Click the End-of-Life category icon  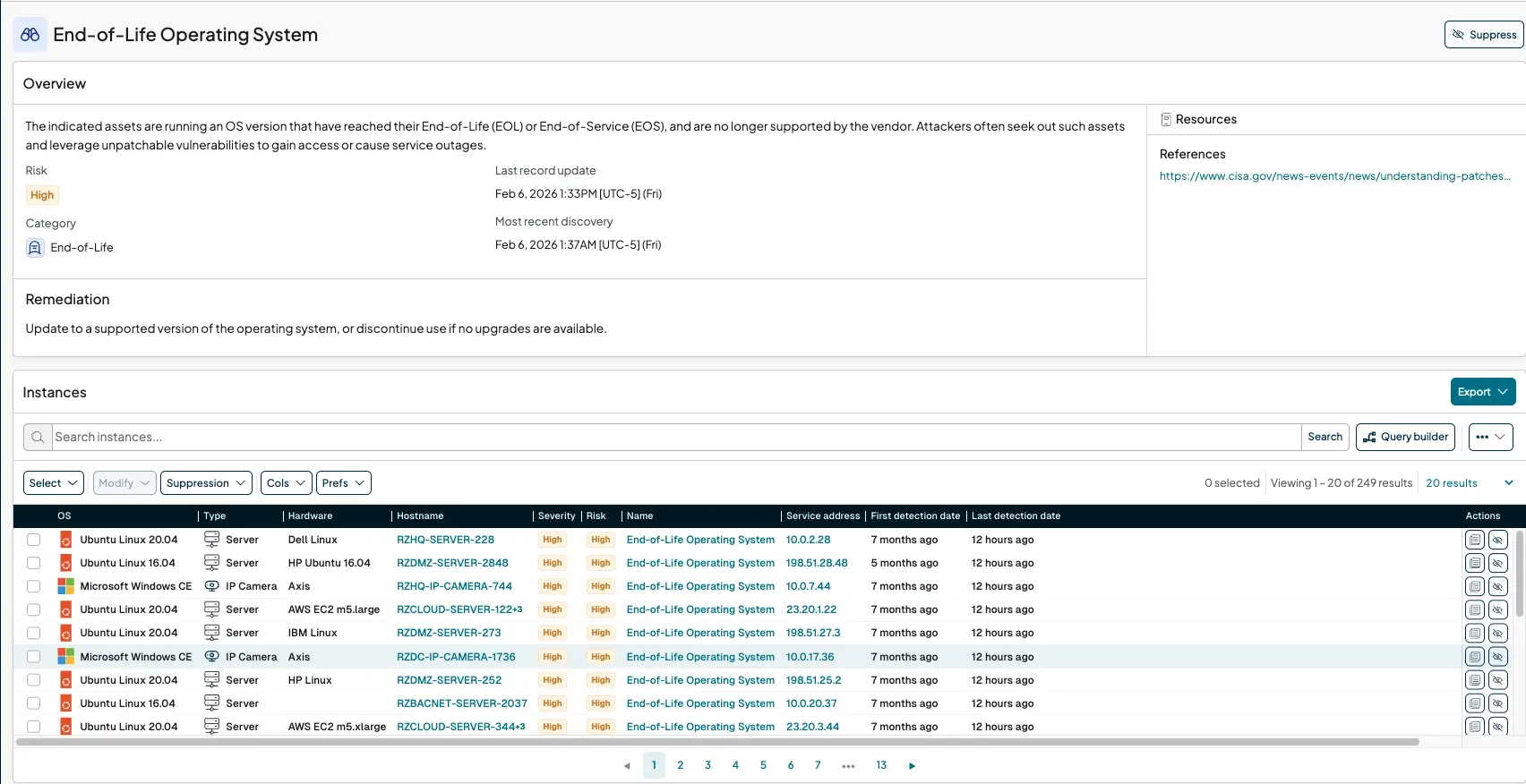click(35, 248)
